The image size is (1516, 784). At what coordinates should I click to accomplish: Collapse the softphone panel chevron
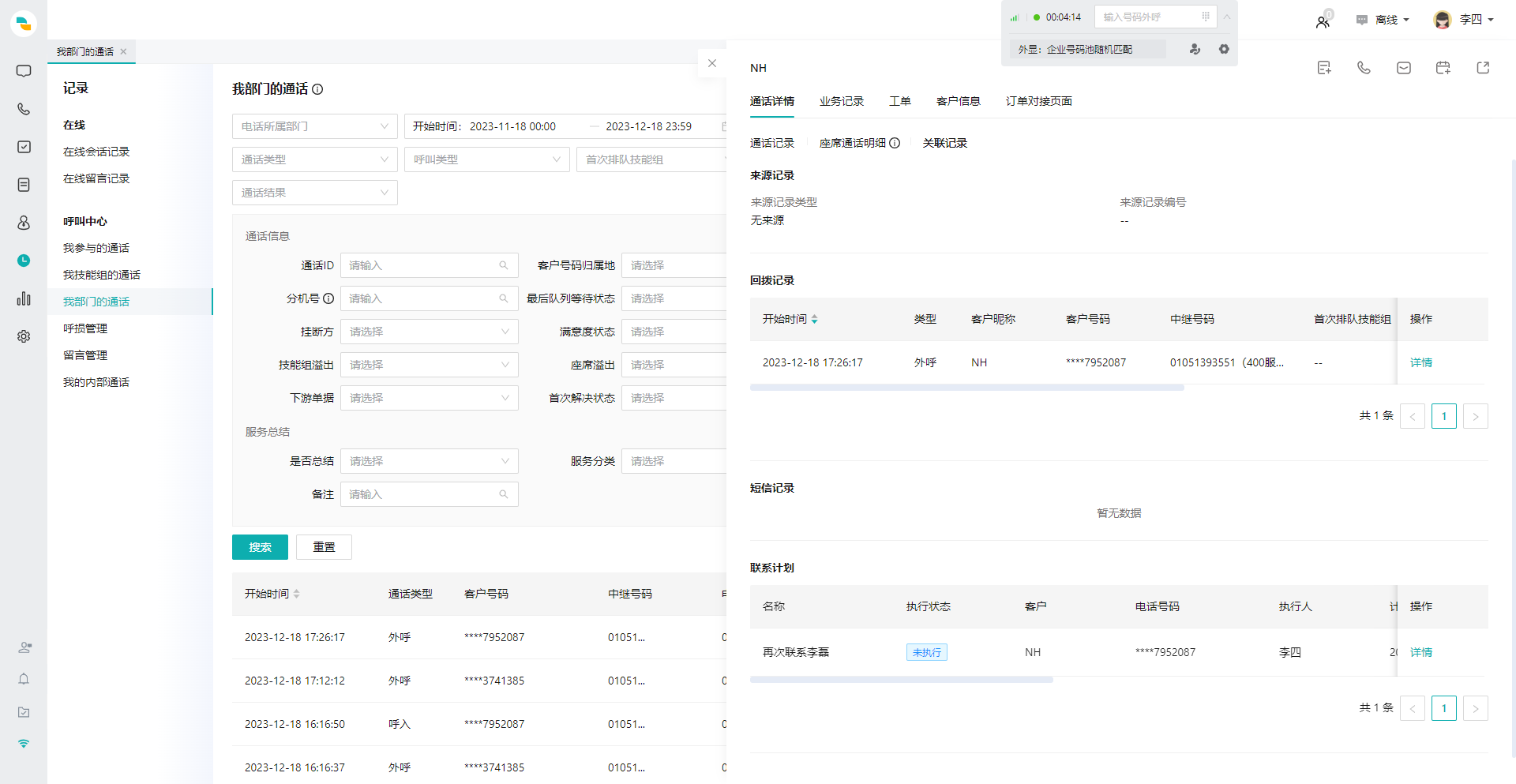(1227, 17)
